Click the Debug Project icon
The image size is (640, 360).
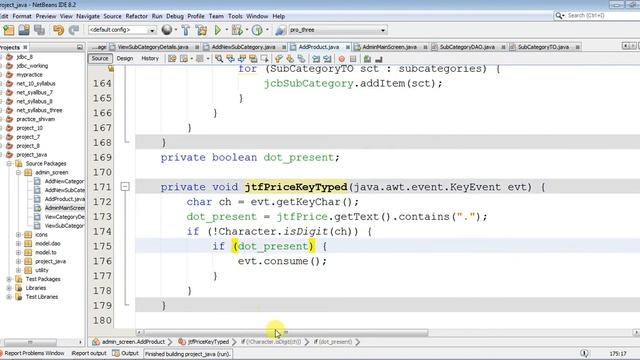(237, 30)
